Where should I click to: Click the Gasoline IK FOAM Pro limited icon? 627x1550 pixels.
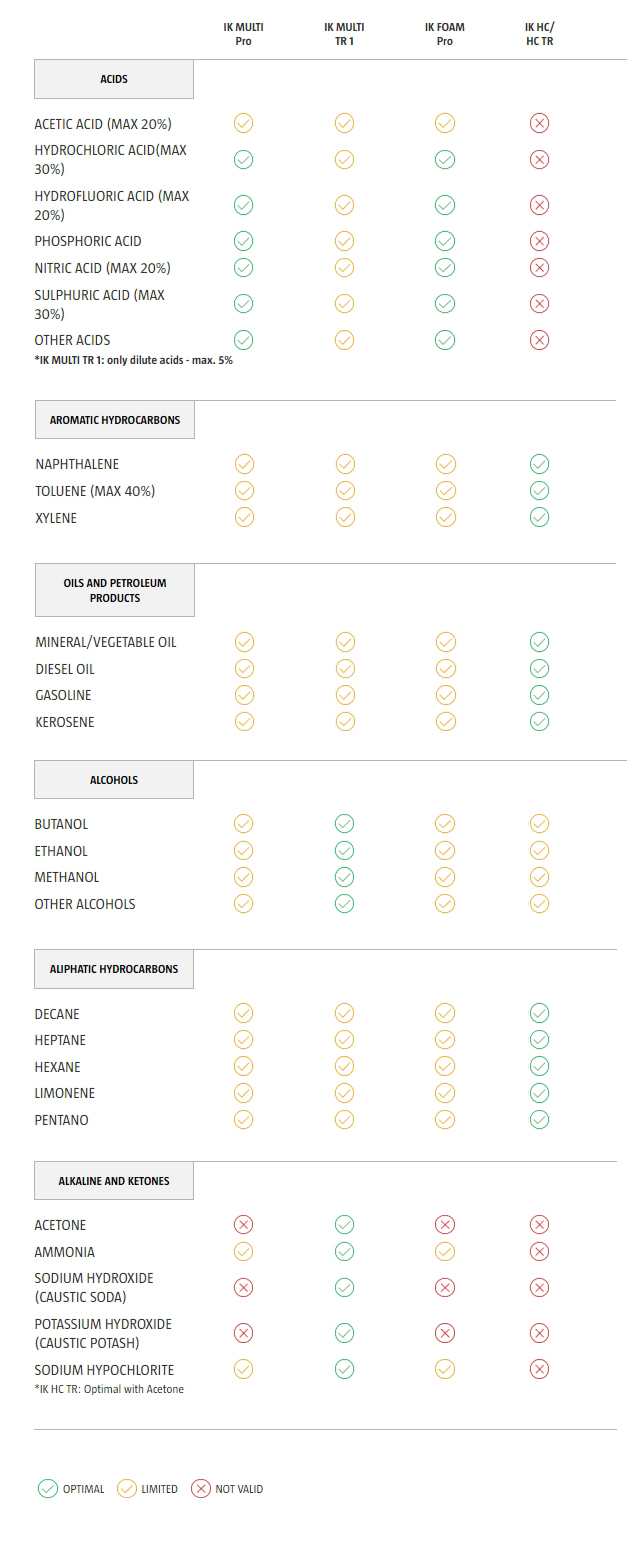coord(445,695)
